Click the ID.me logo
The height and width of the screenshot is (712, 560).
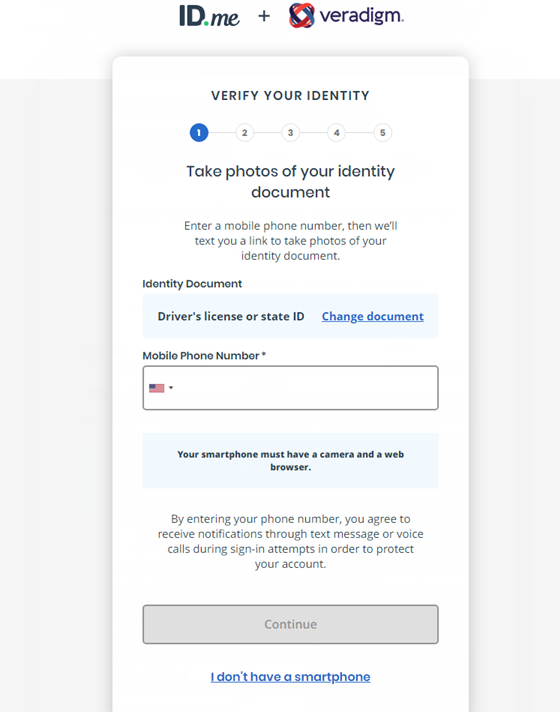(209, 16)
